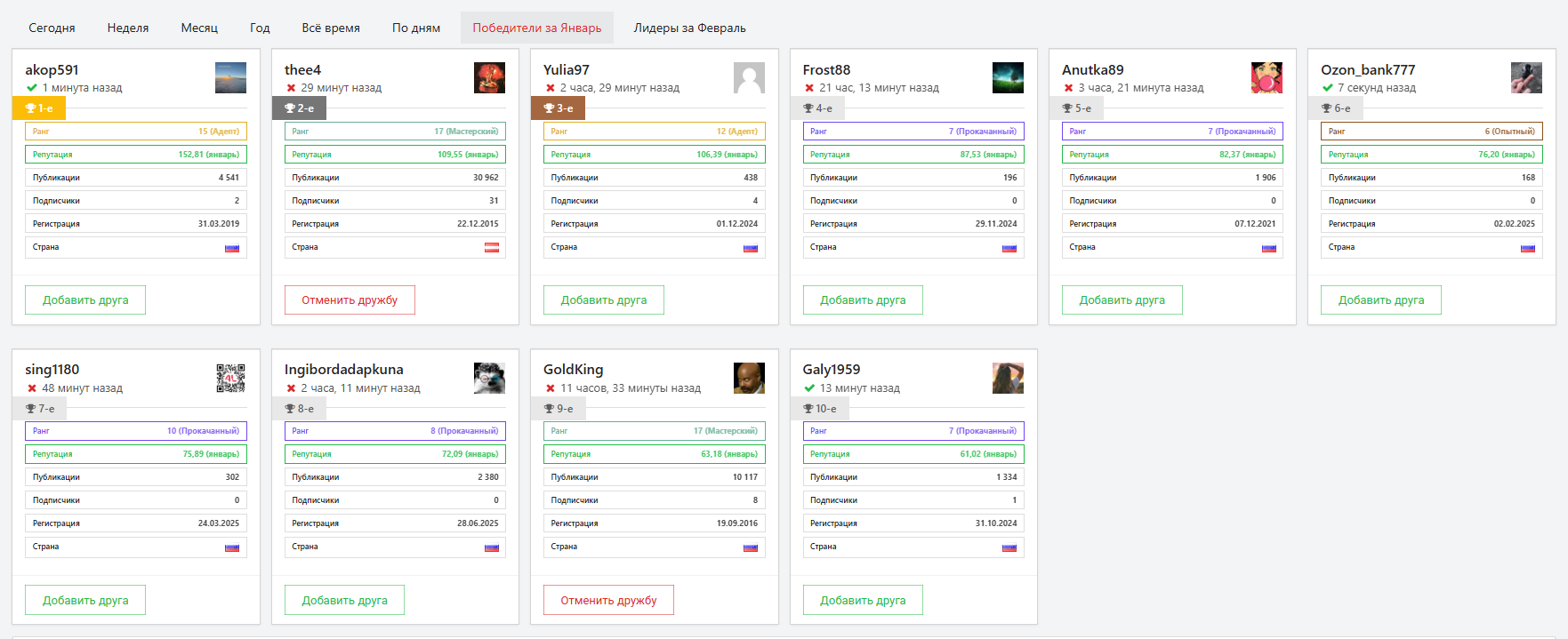
Task: Click the red offline cross for Frost88
Action: coord(809,88)
